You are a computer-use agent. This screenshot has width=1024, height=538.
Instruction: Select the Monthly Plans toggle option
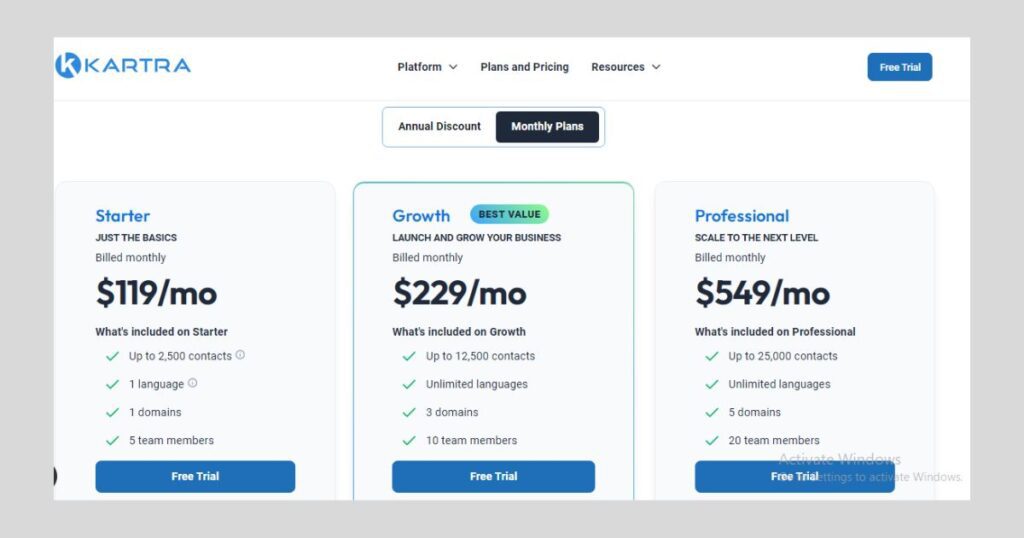[x=547, y=127]
